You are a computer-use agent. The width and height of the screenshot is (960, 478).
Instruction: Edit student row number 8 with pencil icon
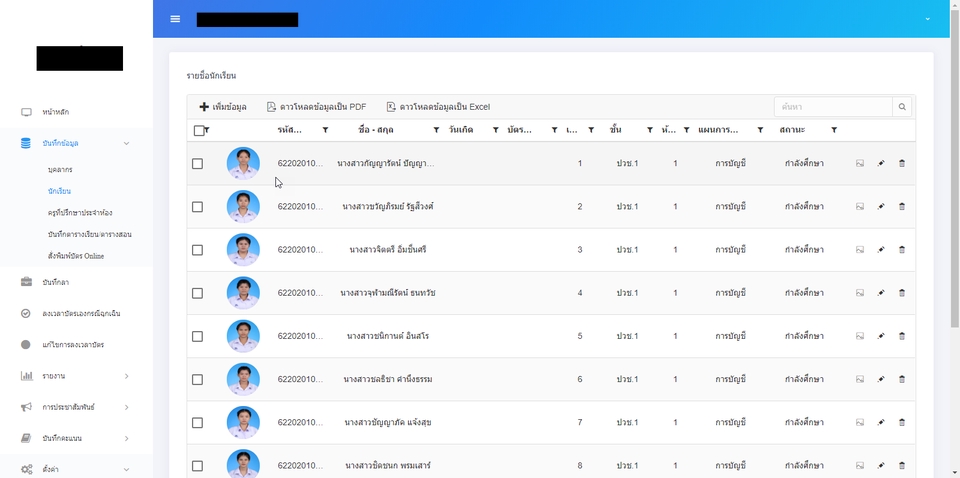pos(881,466)
